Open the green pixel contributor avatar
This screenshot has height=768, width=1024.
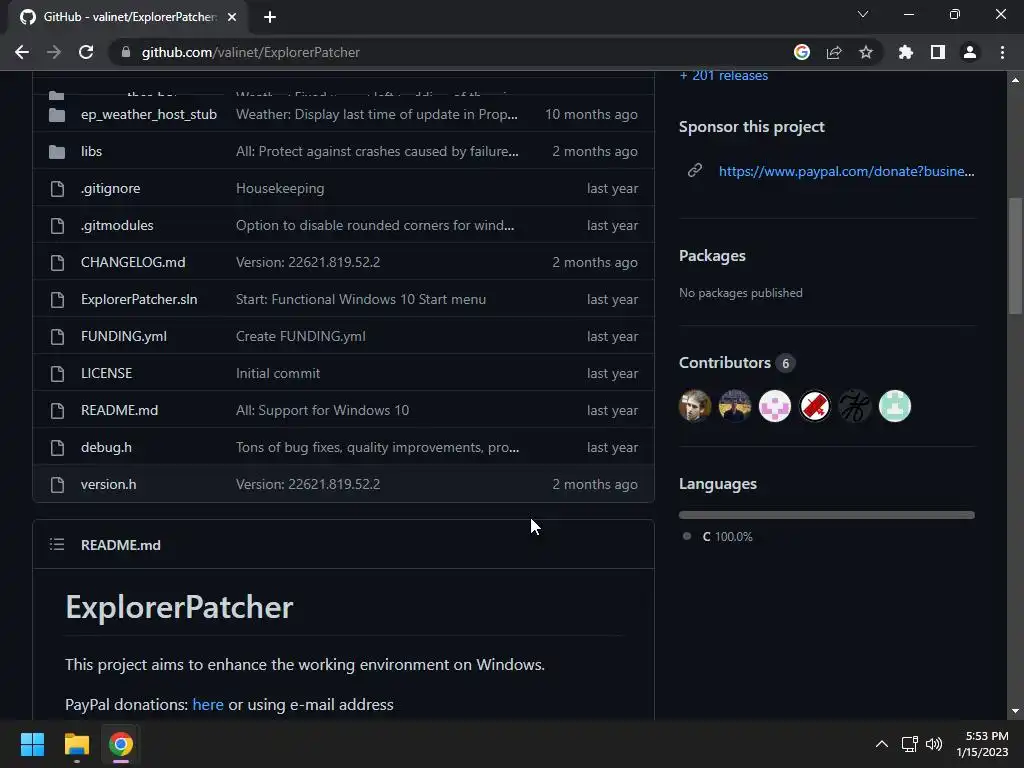click(x=895, y=406)
